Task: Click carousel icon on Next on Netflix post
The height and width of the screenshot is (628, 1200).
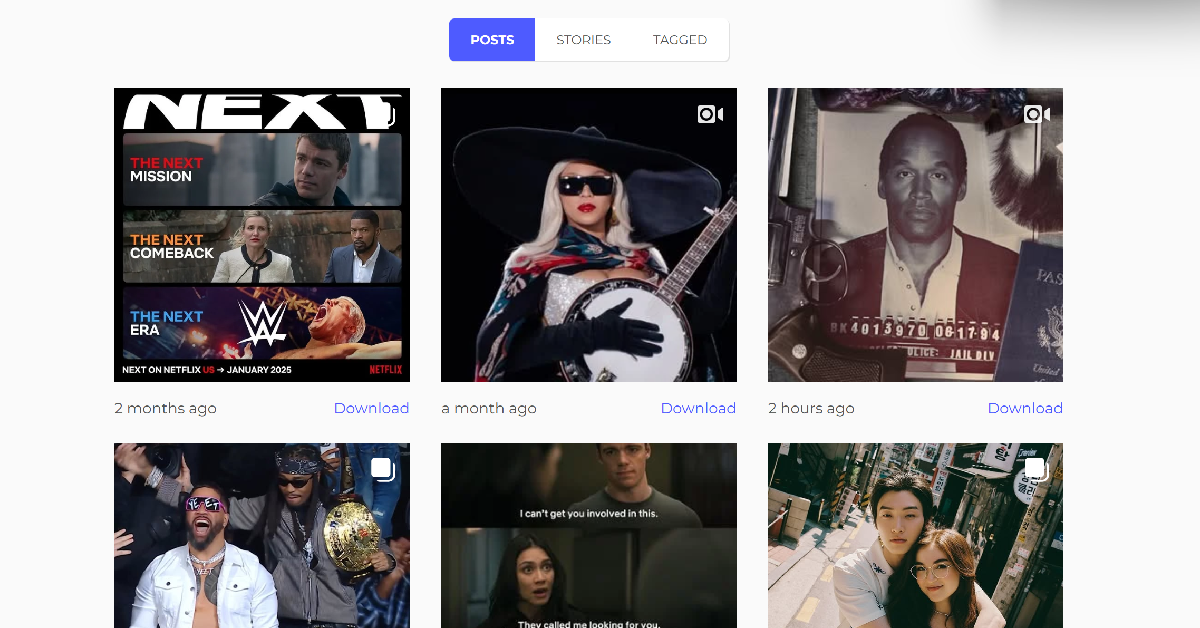Action: [x=385, y=113]
